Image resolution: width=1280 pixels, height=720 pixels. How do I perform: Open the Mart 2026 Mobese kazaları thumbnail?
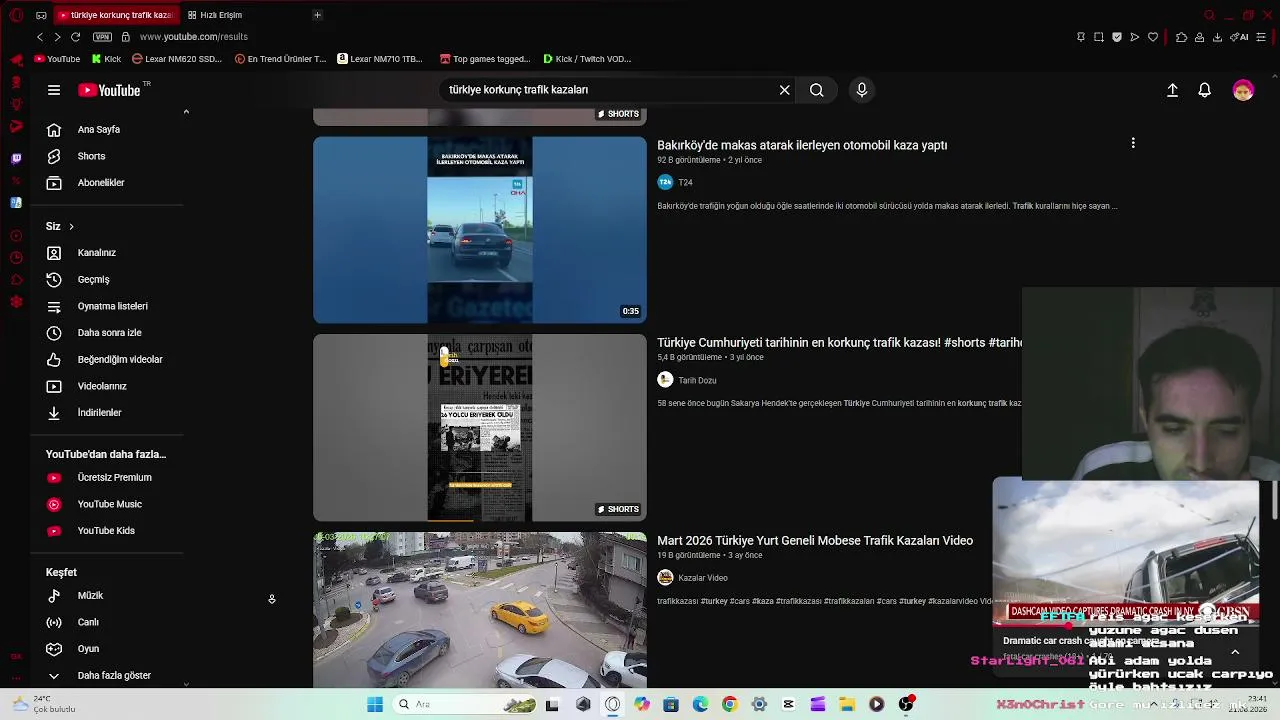480,610
